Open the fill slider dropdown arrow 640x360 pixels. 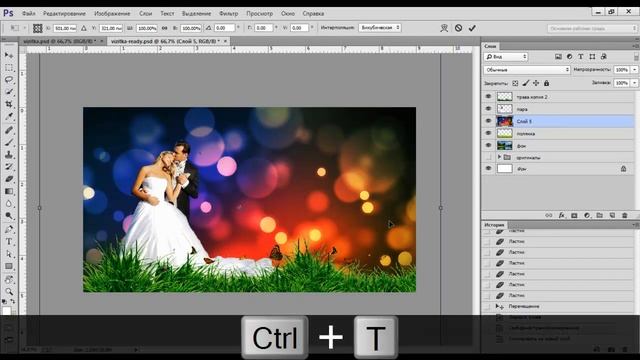[x=634, y=83]
